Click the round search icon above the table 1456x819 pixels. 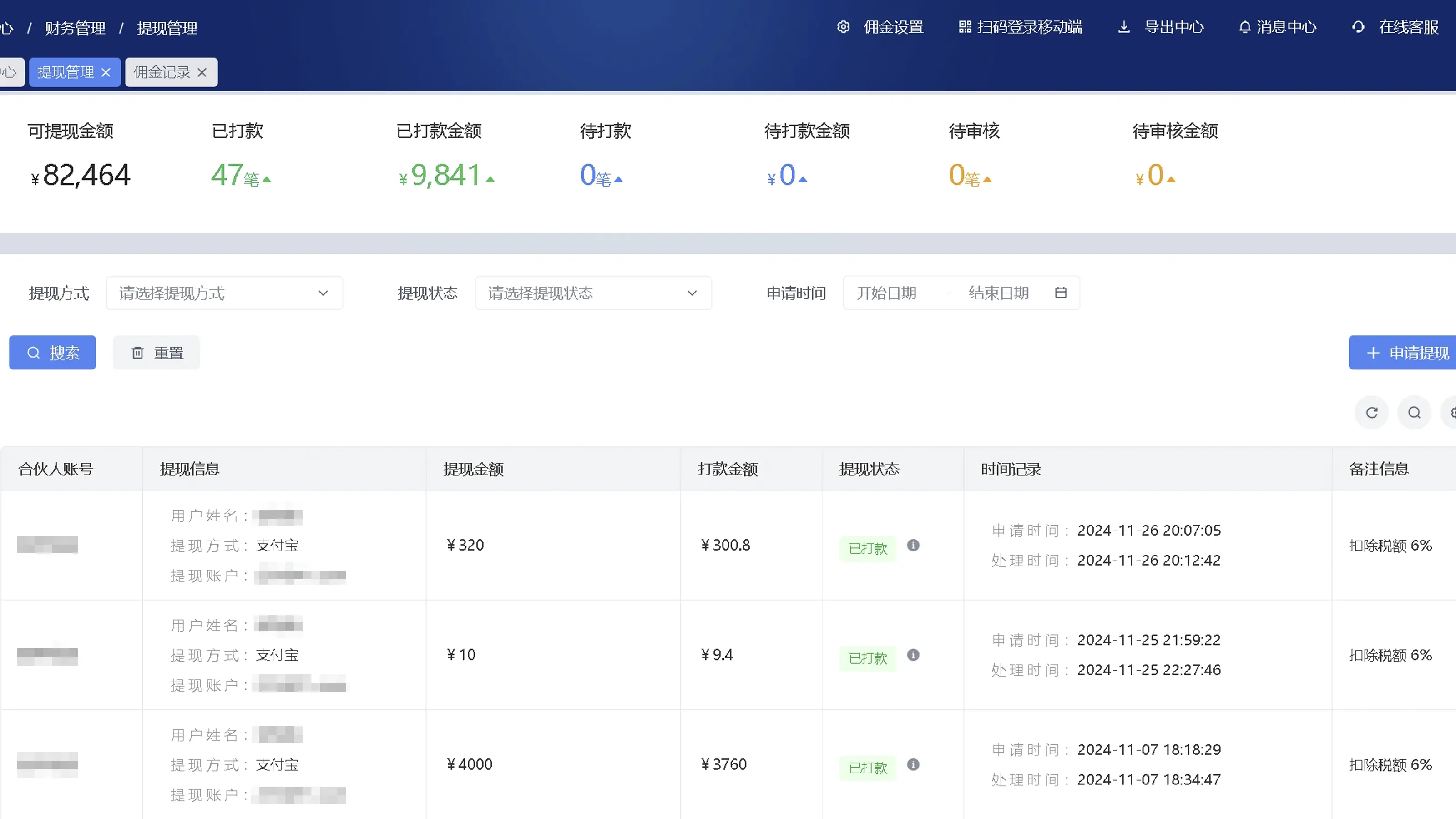(x=1414, y=413)
